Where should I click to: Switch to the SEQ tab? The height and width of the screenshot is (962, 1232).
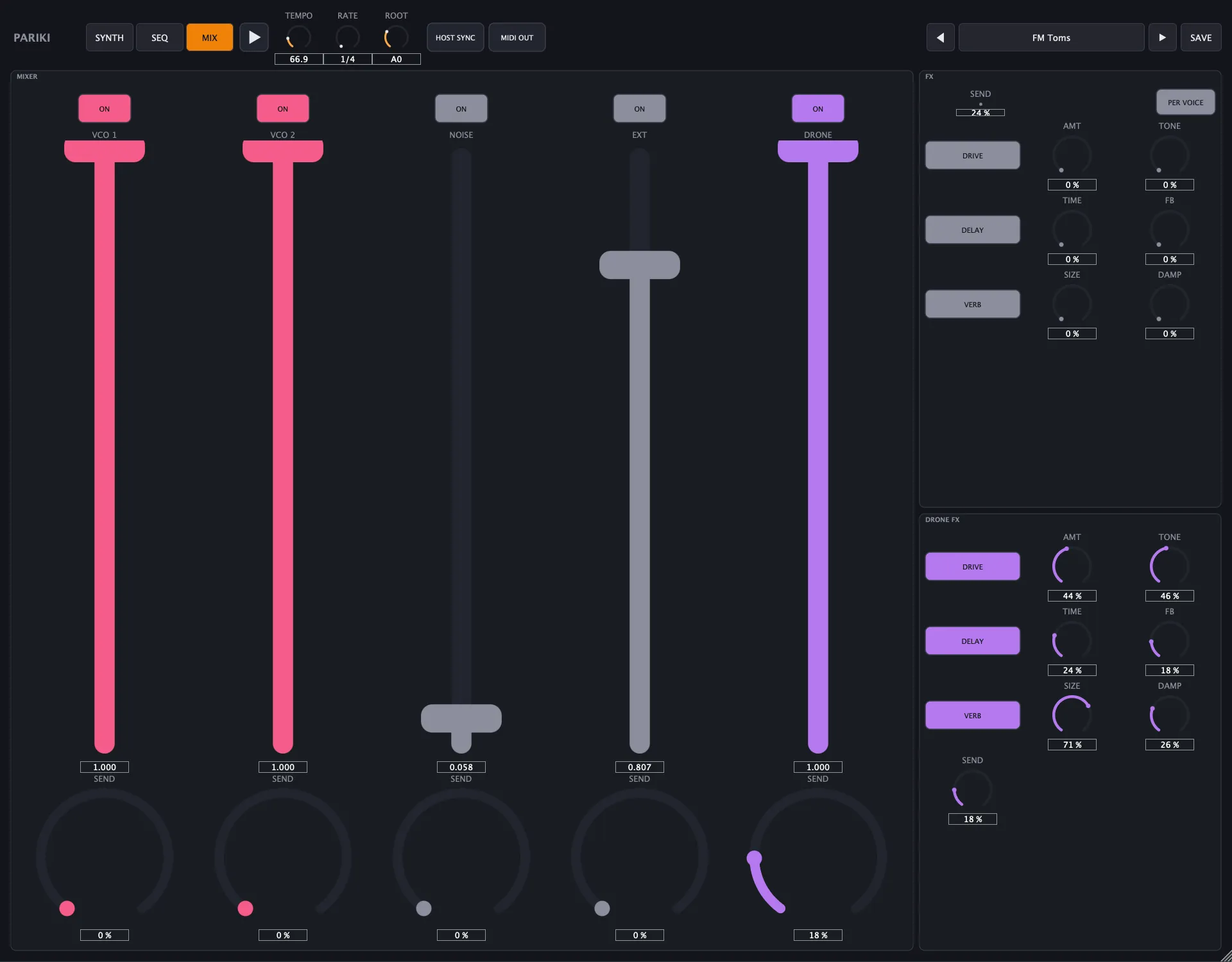pos(159,37)
